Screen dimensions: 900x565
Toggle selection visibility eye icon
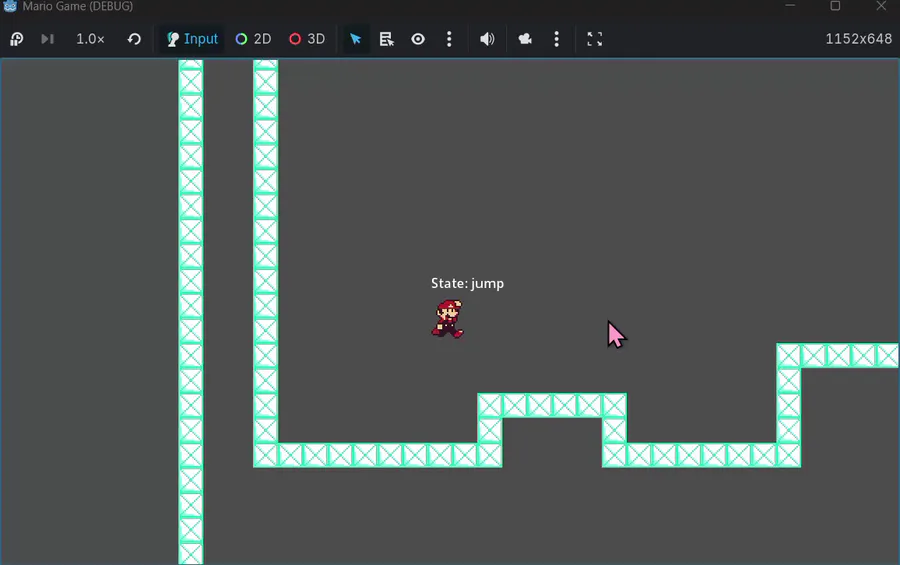click(x=418, y=39)
